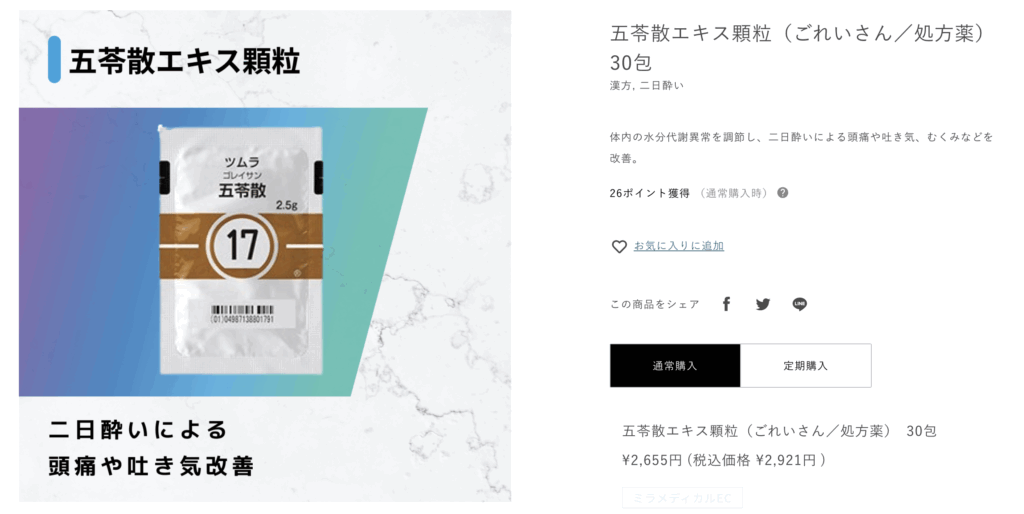The width and height of the screenshot is (1024, 514).
Task: Click the circled number 17 on sachet
Action: click(242, 245)
